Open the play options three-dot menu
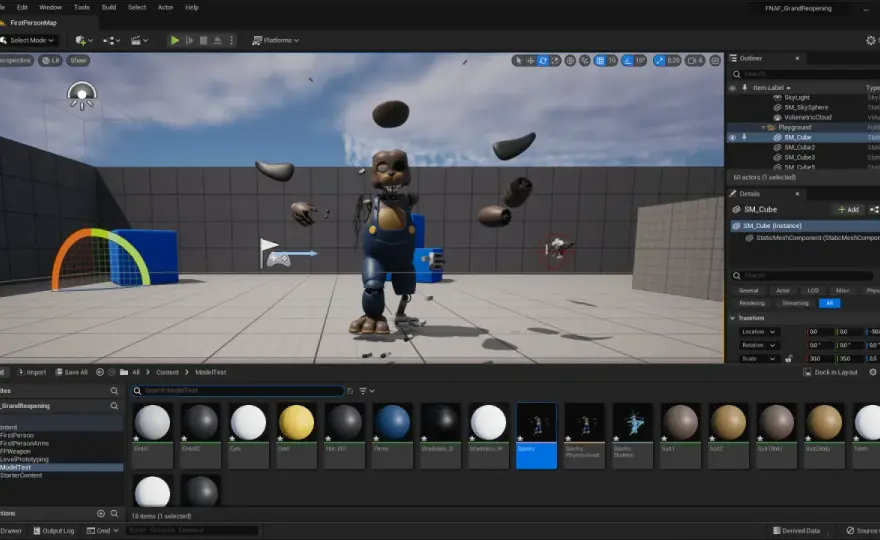880x540 pixels. (x=231, y=40)
